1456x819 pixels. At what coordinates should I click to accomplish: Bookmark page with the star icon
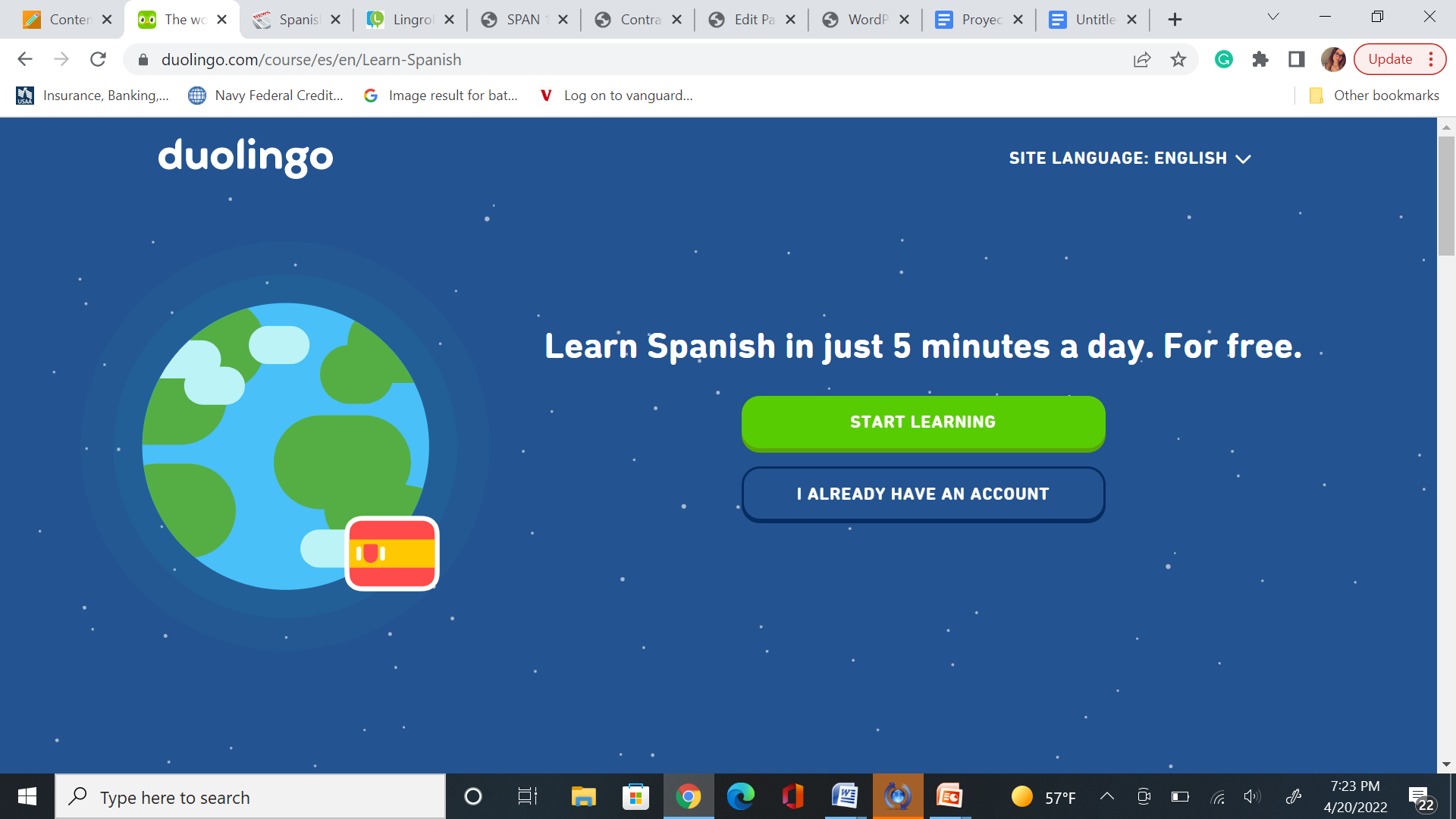(x=1178, y=59)
